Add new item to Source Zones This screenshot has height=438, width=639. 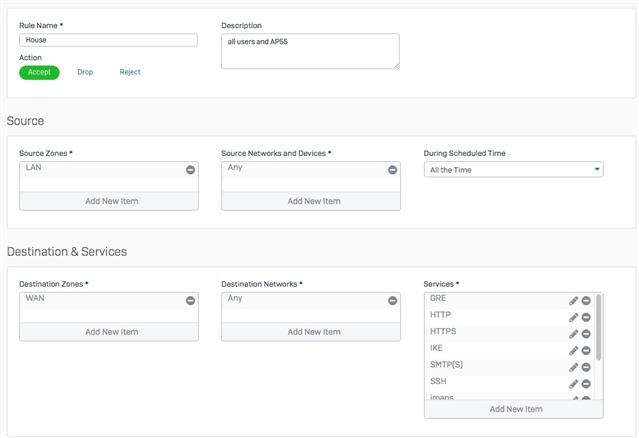(x=109, y=201)
